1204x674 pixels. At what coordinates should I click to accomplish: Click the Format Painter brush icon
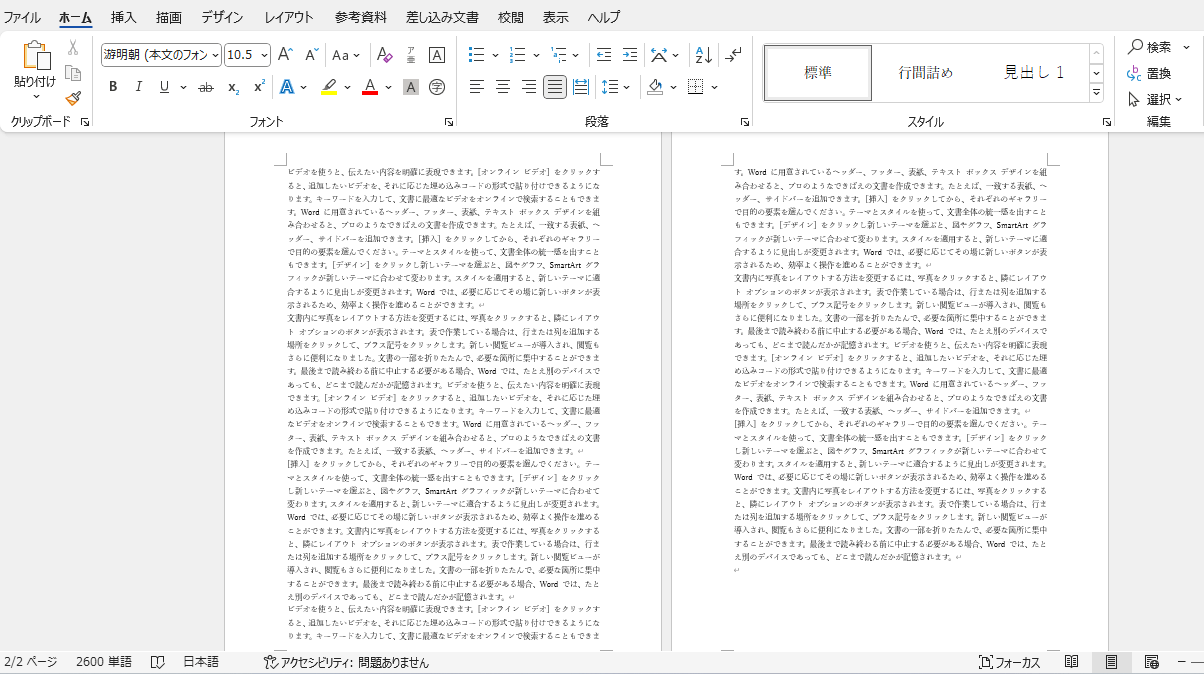coord(73,98)
